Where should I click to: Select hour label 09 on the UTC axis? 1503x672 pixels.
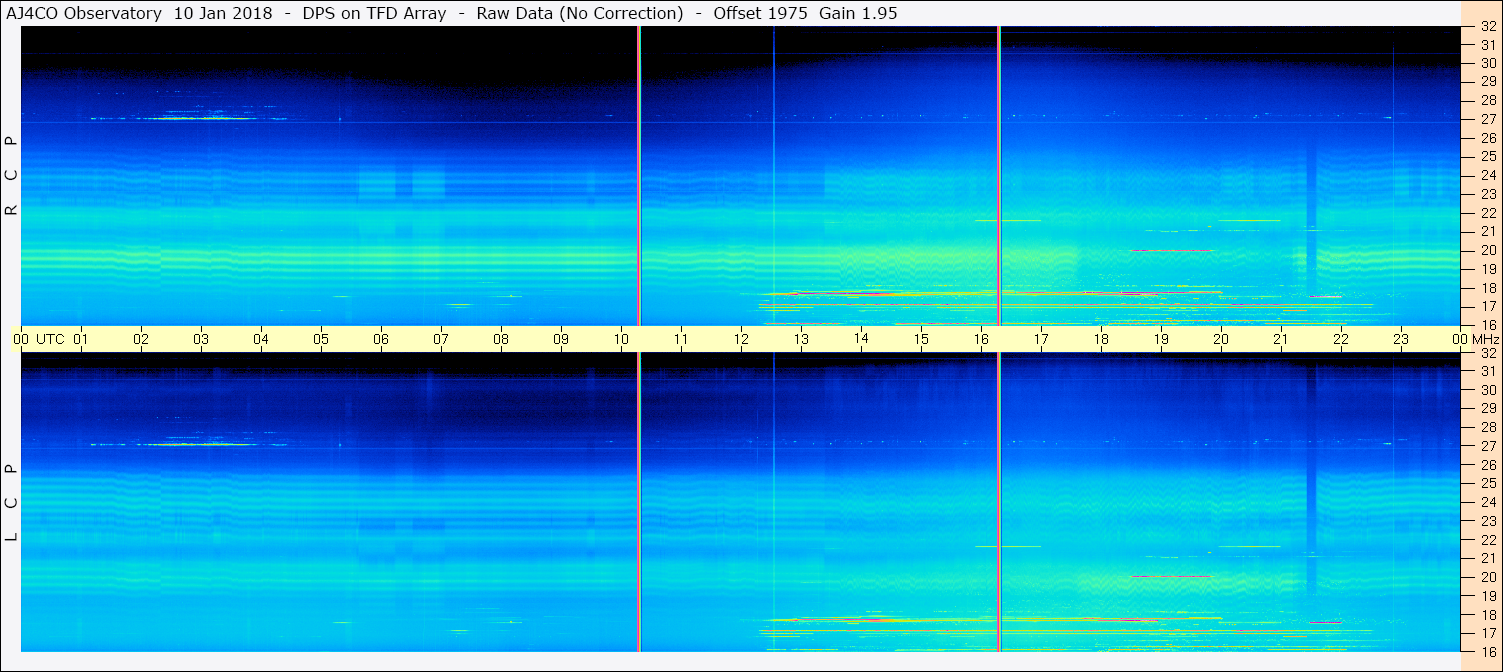click(x=561, y=339)
